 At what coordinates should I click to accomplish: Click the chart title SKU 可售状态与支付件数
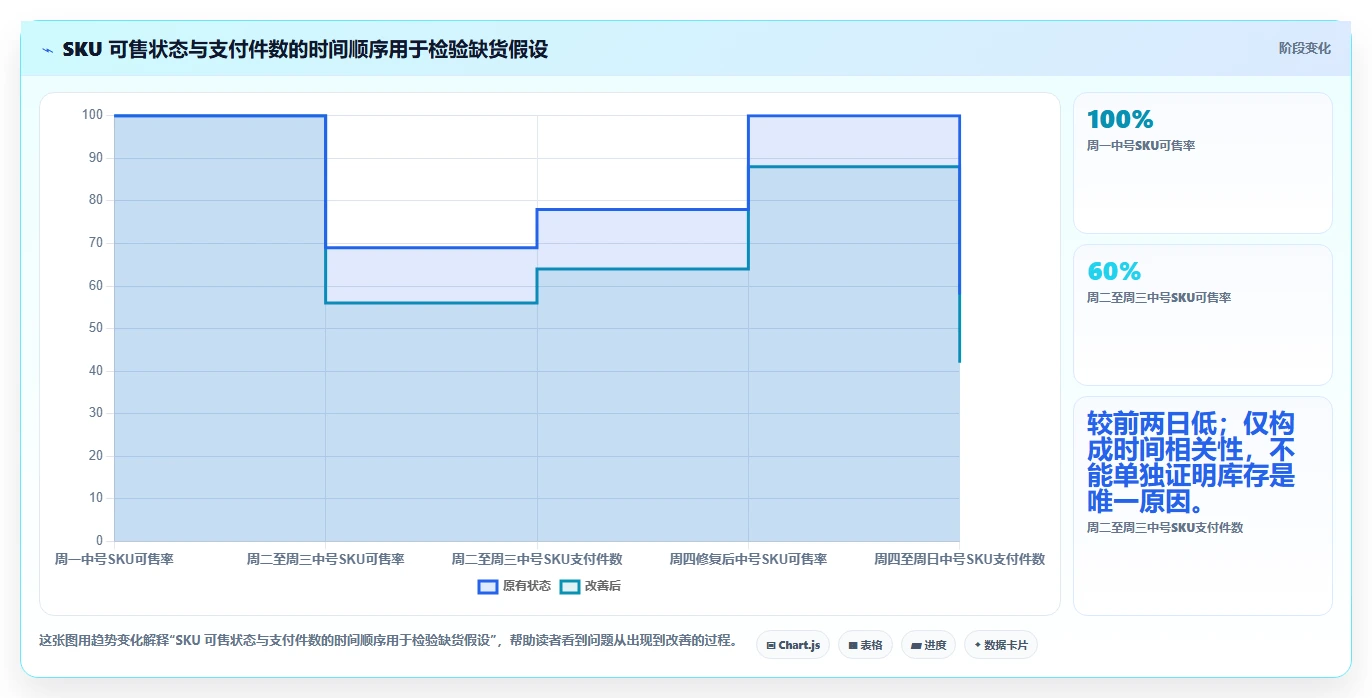pyautogui.click(x=305, y=49)
